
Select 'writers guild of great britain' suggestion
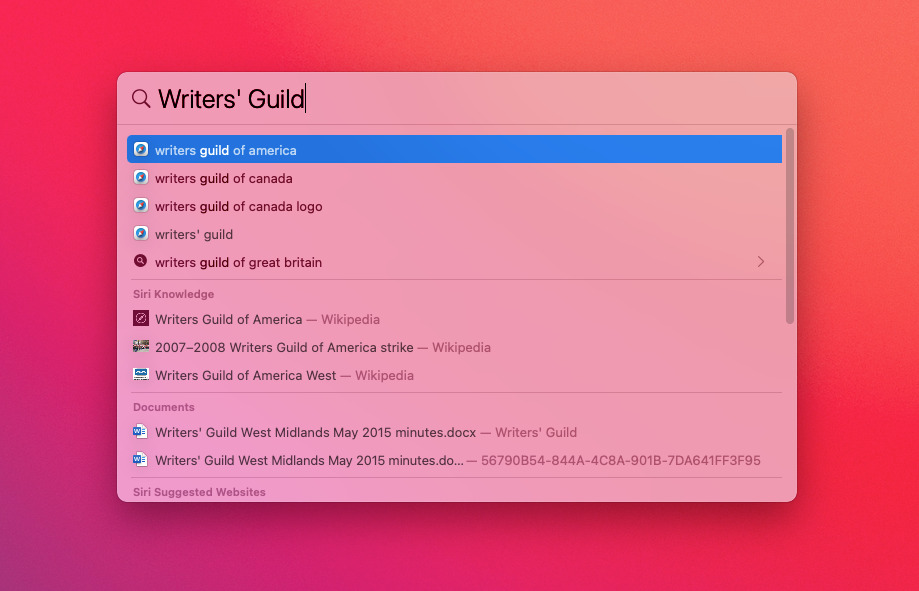(x=454, y=262)
